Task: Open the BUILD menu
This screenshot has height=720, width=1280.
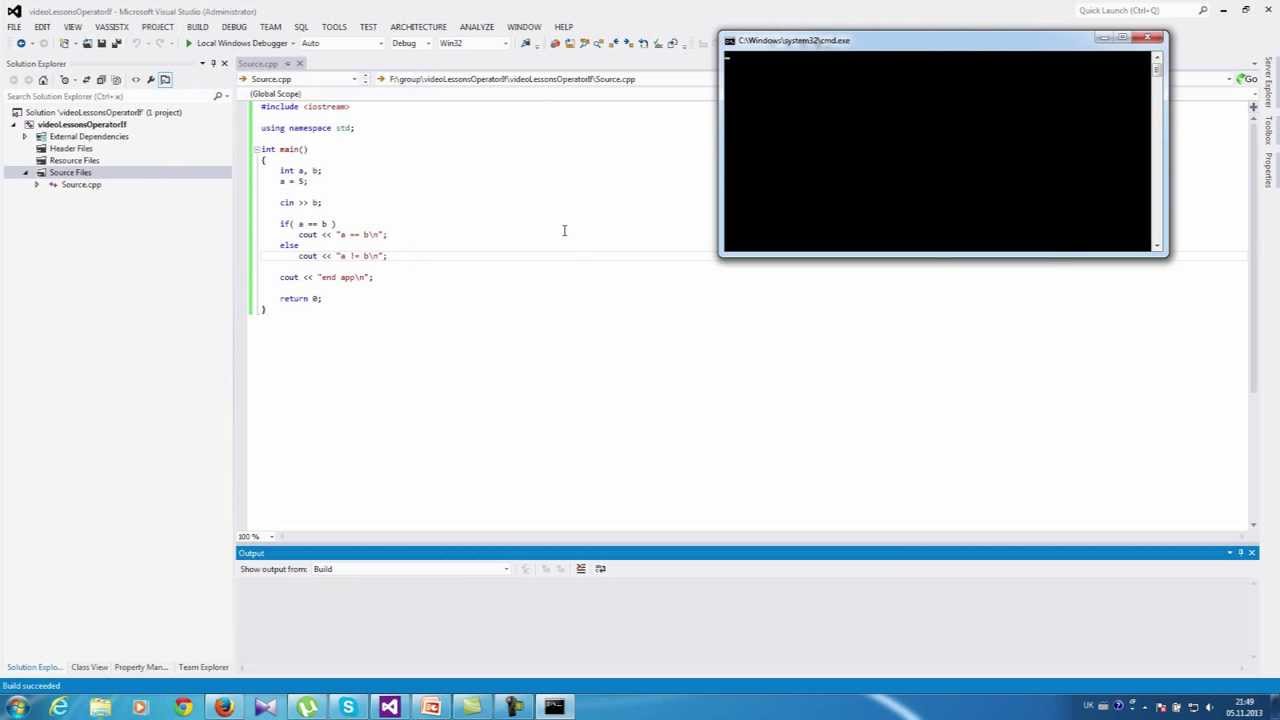Action: point(197,27)
